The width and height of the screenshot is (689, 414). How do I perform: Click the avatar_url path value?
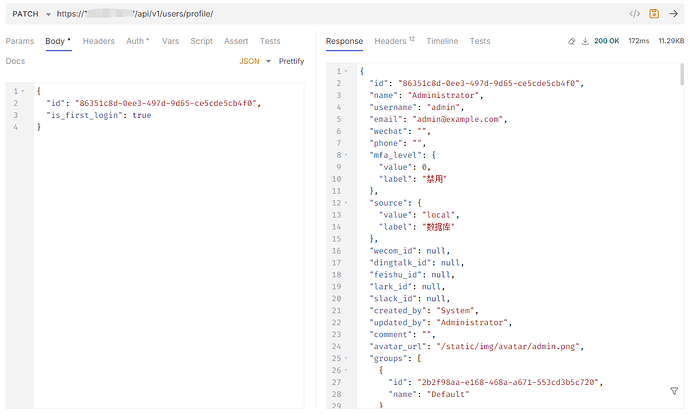tap(508, 347)
